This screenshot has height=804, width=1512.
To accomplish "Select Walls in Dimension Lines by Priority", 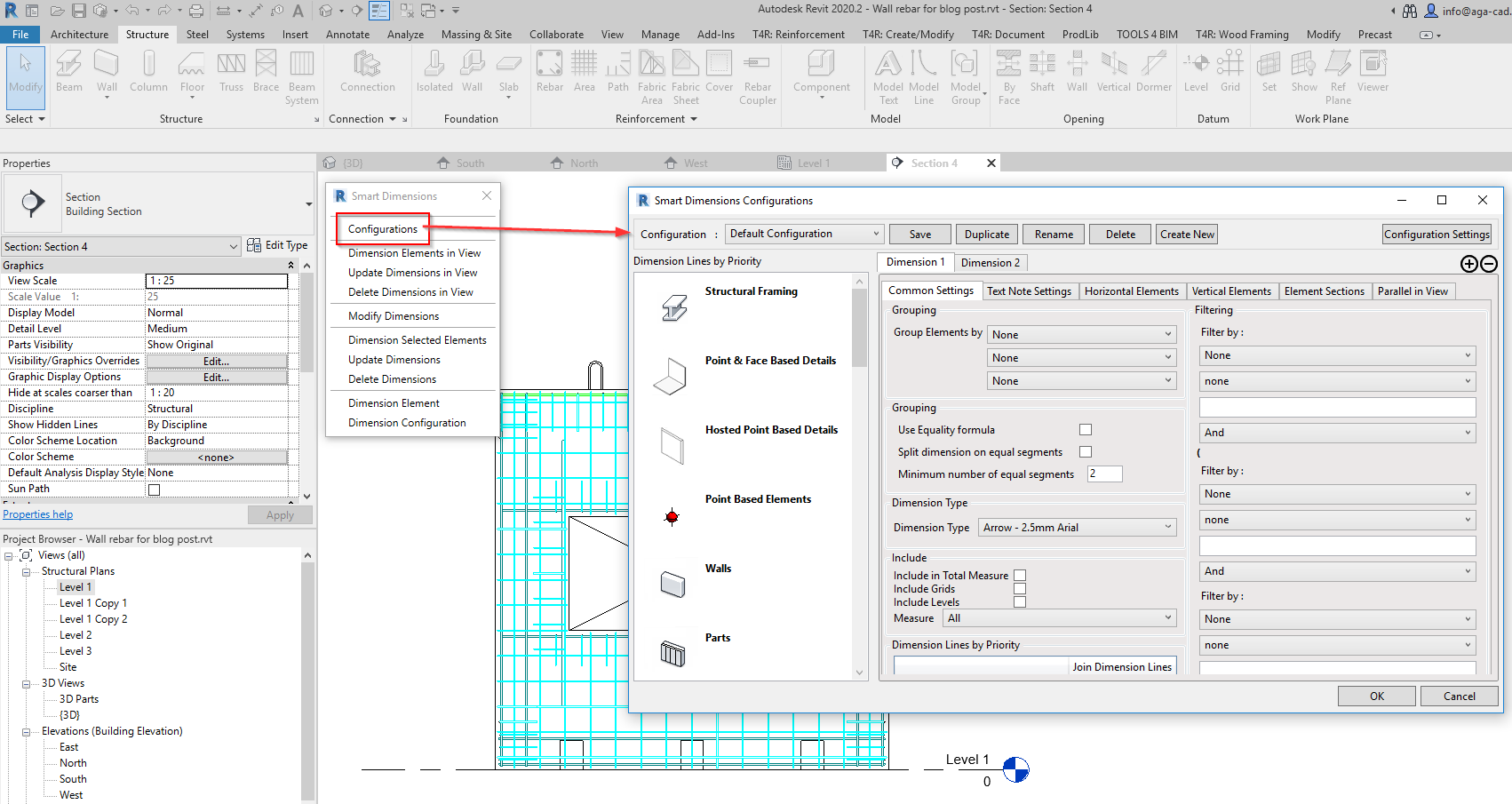I will point(718,569).
